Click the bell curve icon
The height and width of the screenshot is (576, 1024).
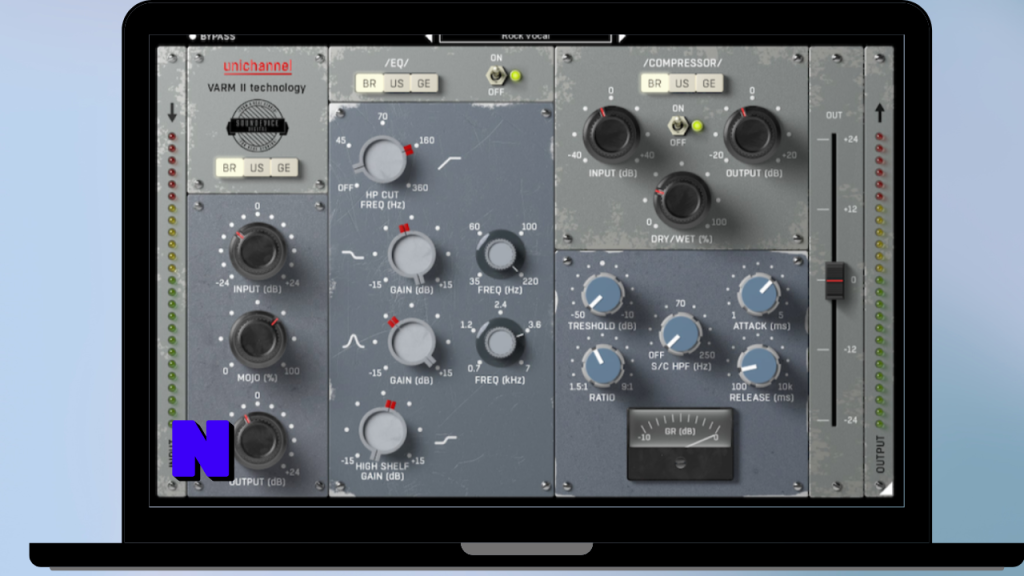click(353, 342)
